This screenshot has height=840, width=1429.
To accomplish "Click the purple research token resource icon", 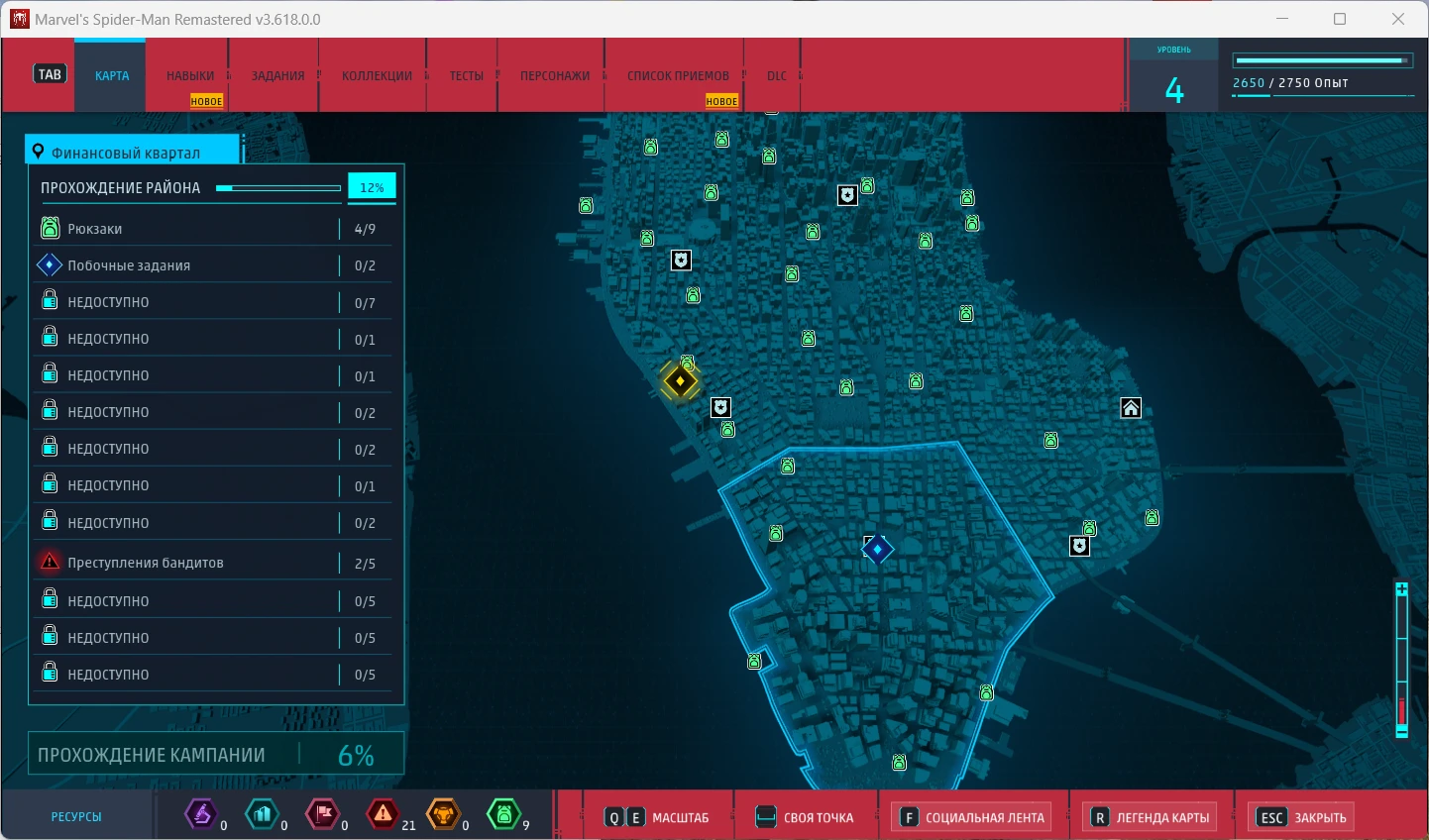I will coord(201,814).
